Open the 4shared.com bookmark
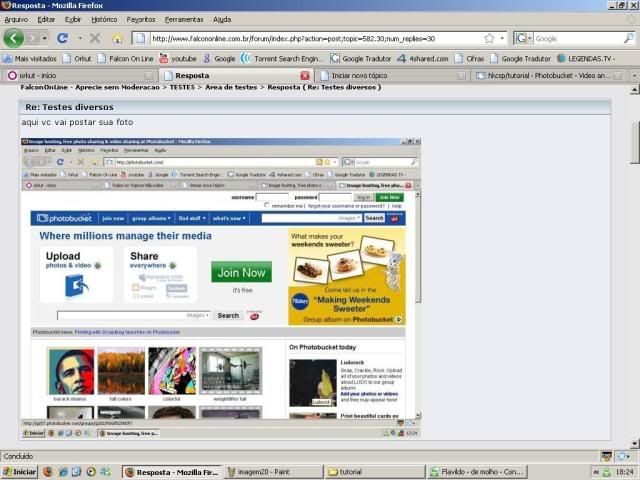This screenshot has height=480, width=640. click(x=423, y=58)
